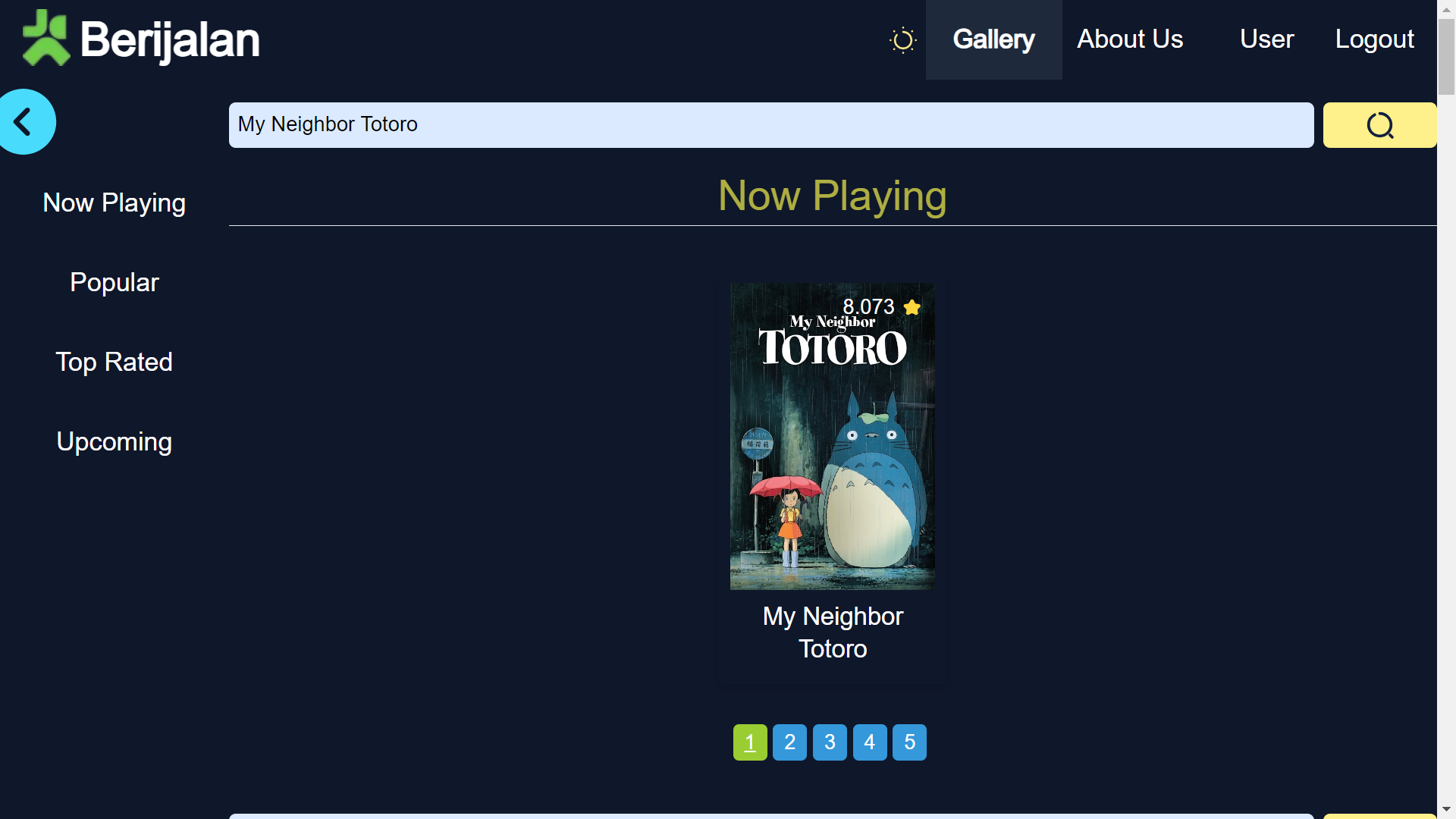Open the Gallery nav tab
Image resolution: width=1456 pixels, height=819 pixels.
[x=993, y=39]
